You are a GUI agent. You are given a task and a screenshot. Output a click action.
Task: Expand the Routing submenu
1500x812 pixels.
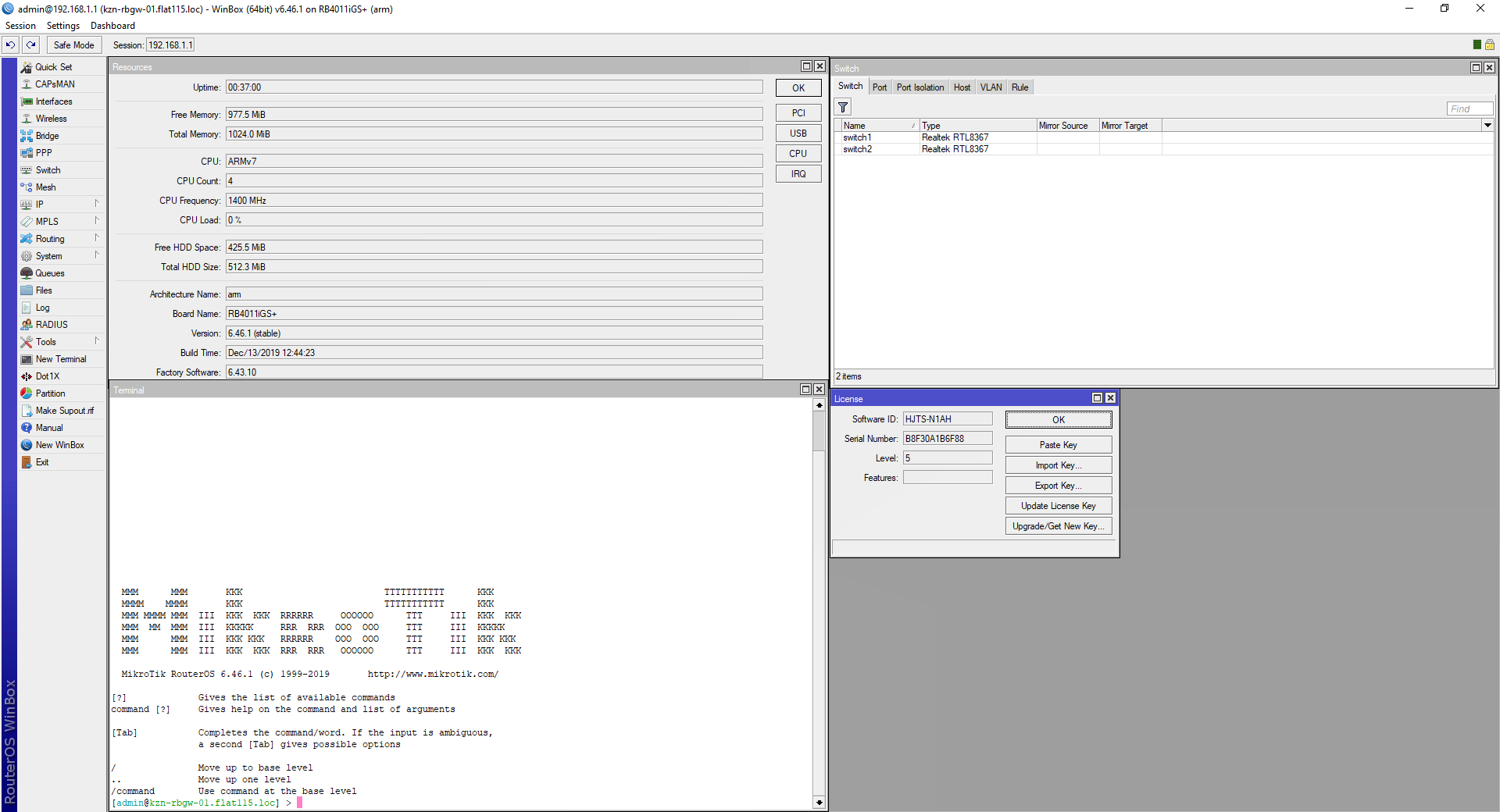pyautogui.click(x=97, y=238)
